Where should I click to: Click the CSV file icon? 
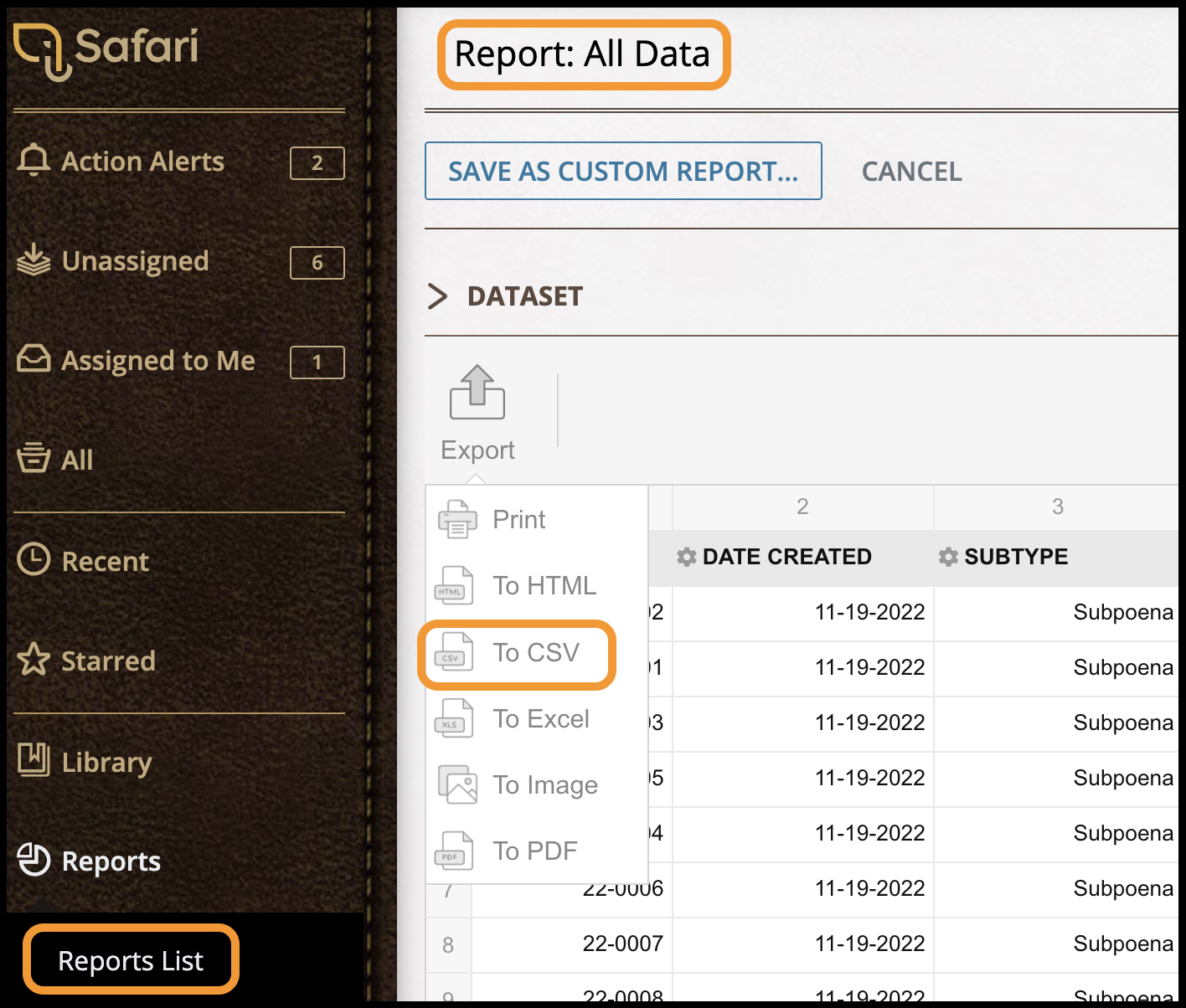pos(453,652)
